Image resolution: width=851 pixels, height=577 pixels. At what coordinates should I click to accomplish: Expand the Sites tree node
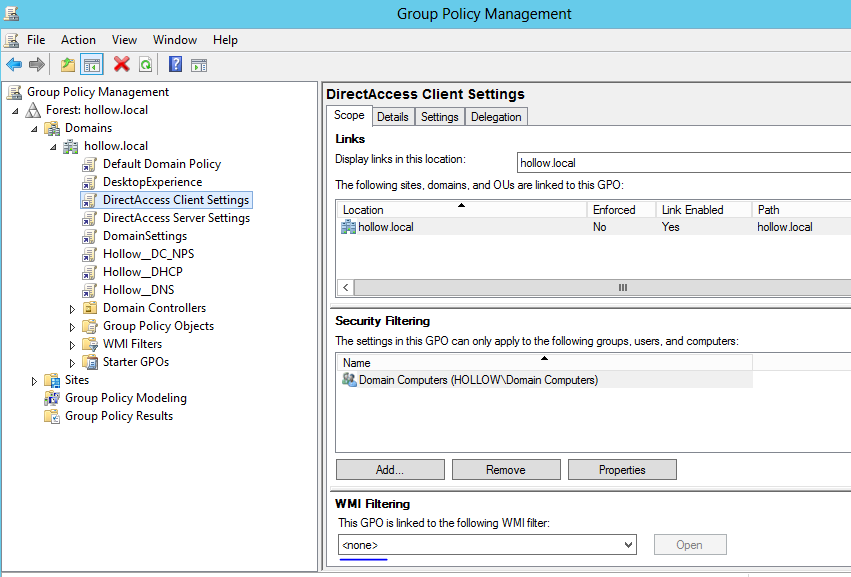click(x=34, y=381)
